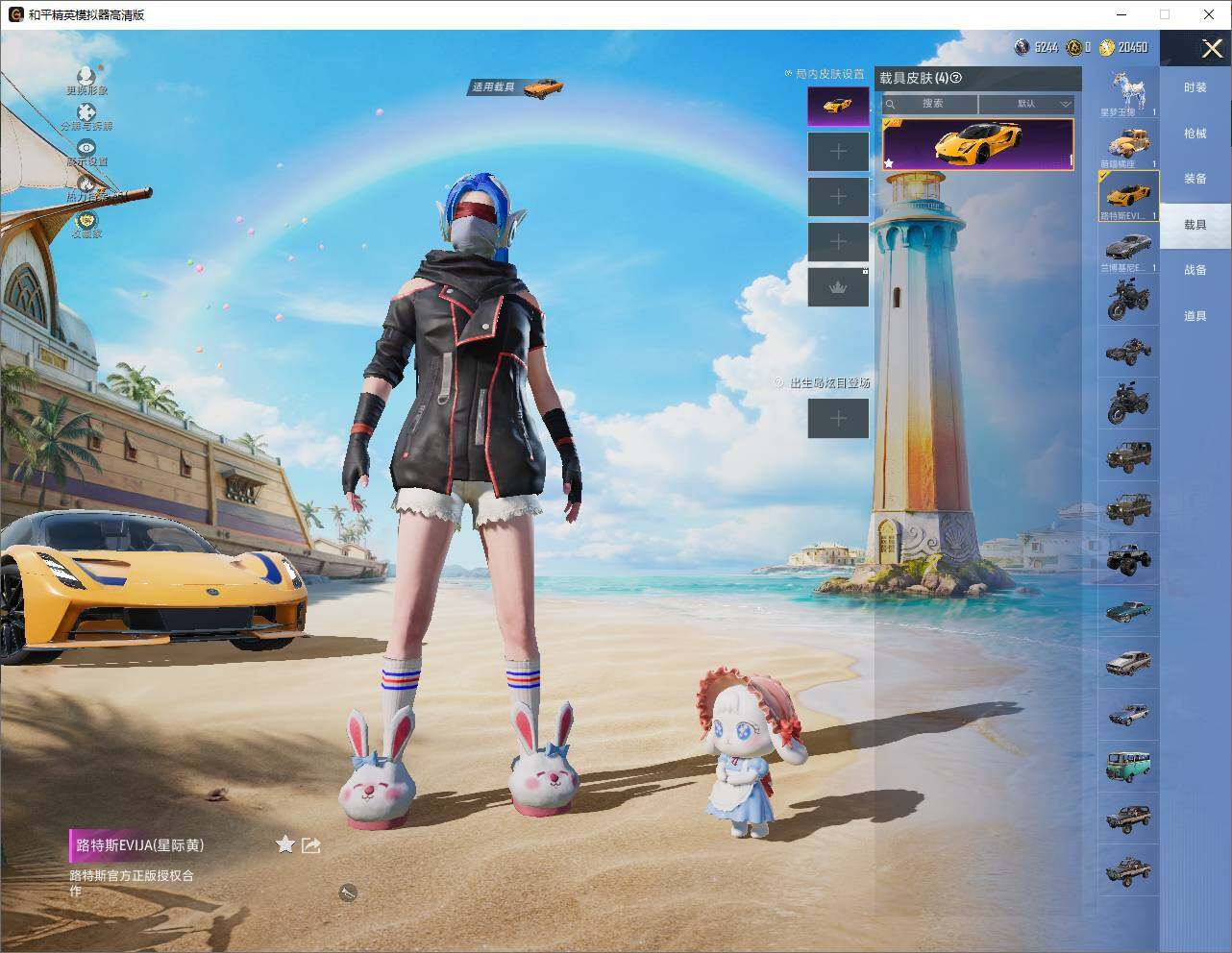
Task: Select the 路特斯EVI... vehicle in the list
Action: (x=1128, y=197)
